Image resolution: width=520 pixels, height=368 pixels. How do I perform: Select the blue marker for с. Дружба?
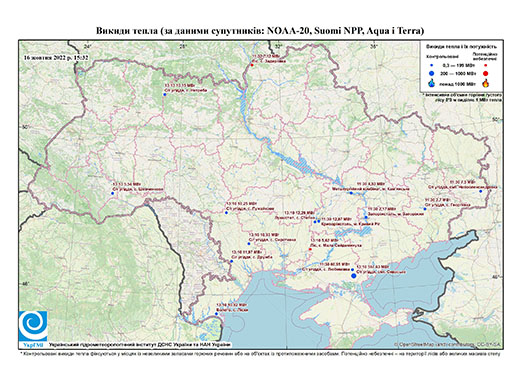pos(232,261)
